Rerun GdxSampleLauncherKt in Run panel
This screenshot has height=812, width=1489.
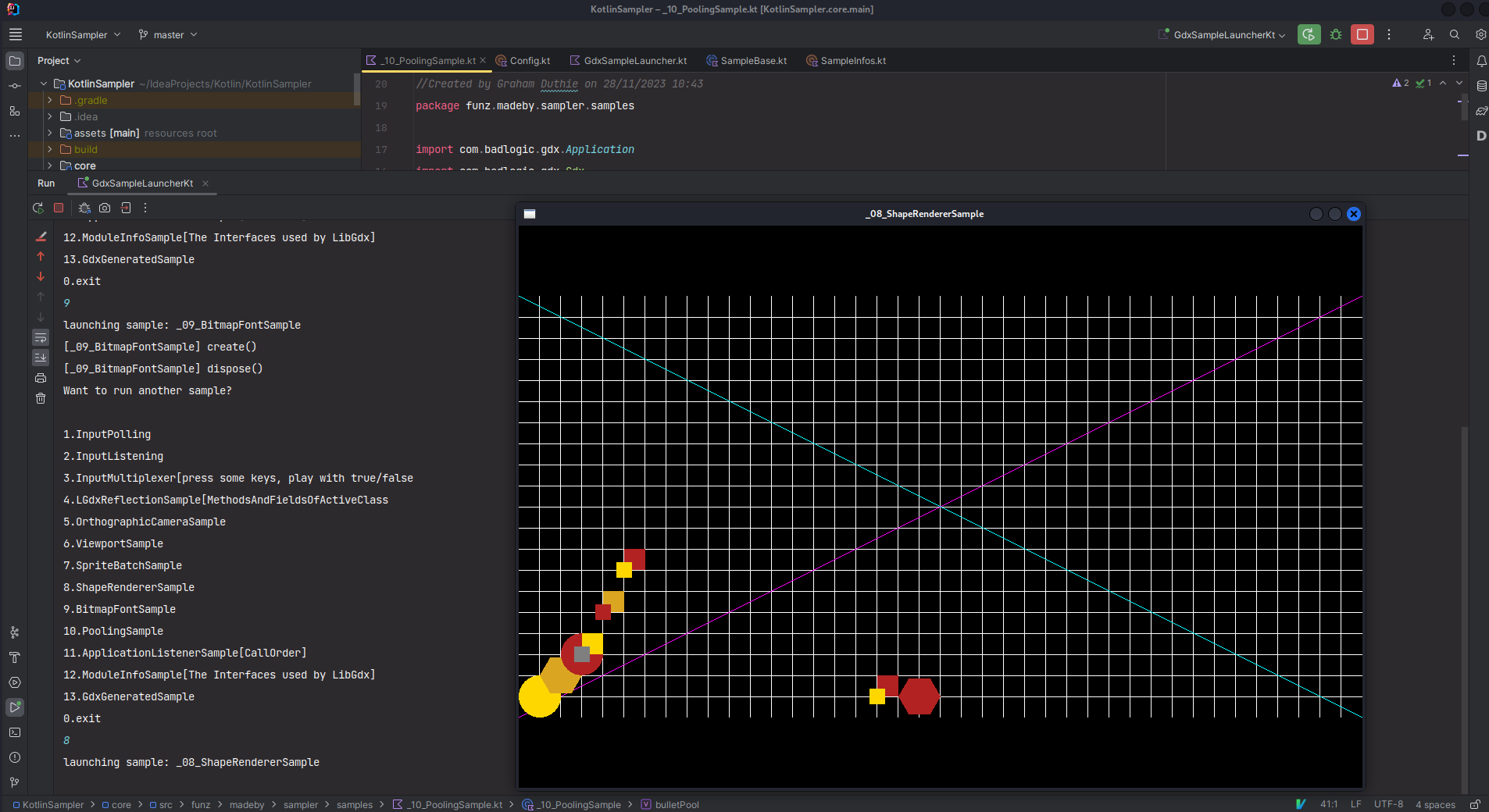(37, 208)
